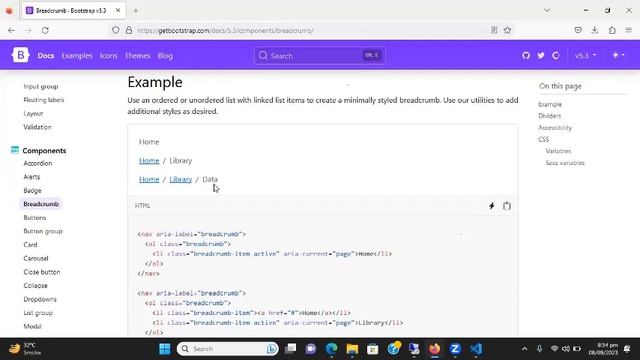Image resolution: width=640 pixels, height=360 pixels.
Task: Open the Examples nav item
Action: coord(77,56)
